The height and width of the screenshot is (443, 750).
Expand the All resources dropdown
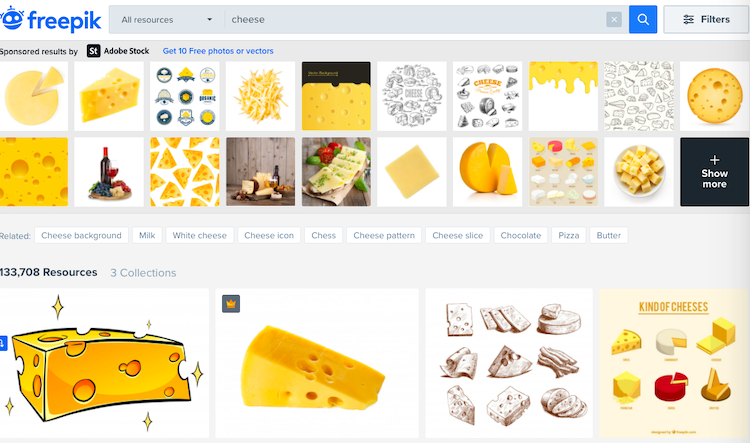click(166, 20)
